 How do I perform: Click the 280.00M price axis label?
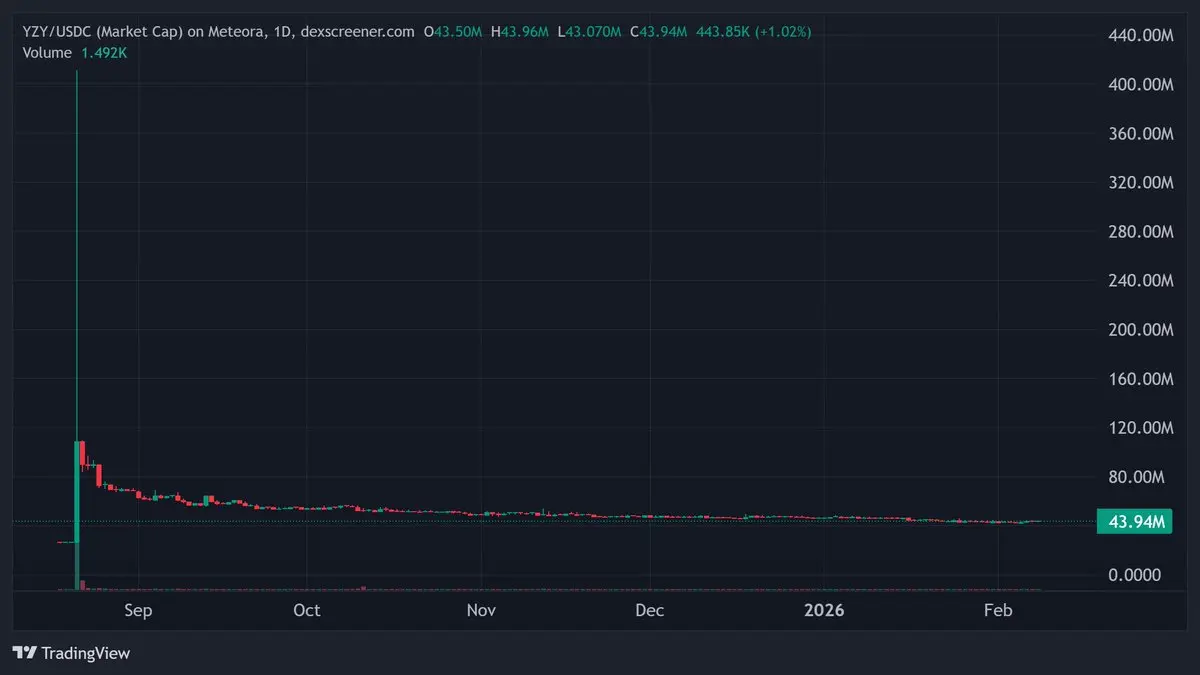(x=1141, y=231)
